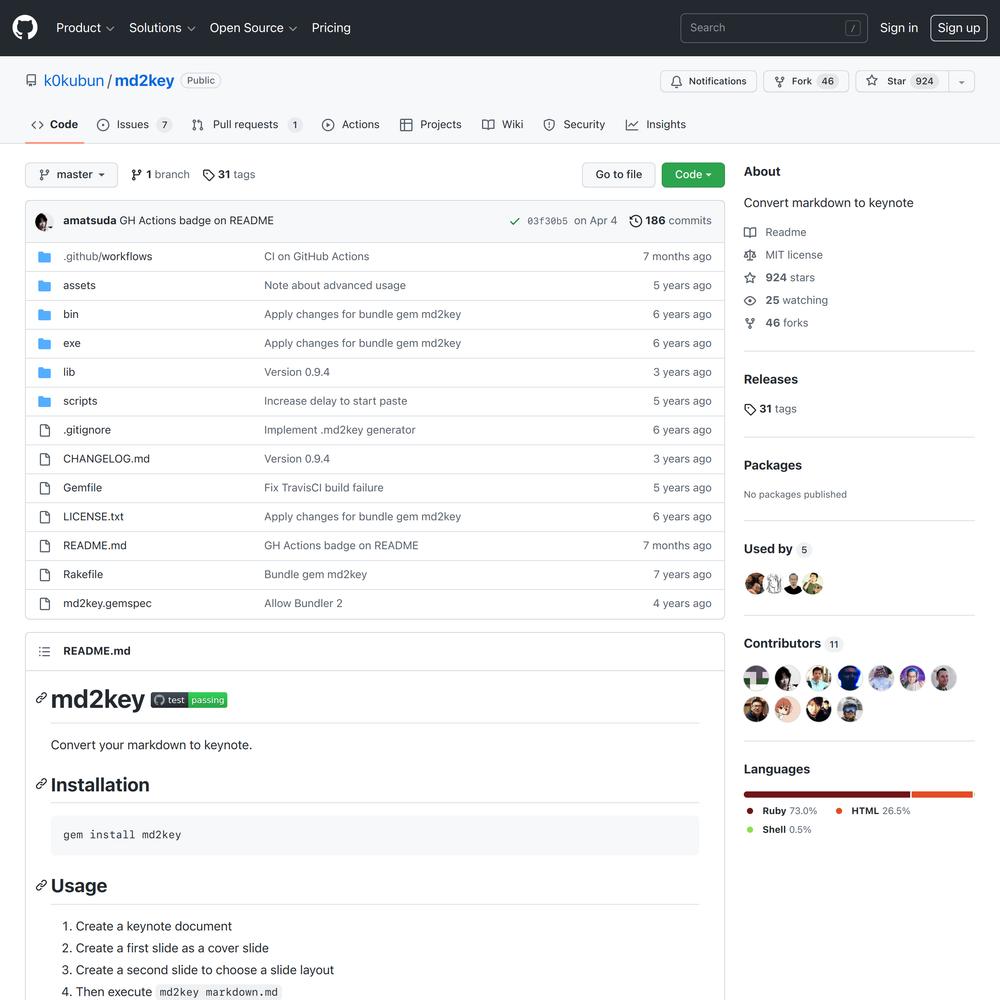Open the Projects tab
Viewport: 1000px width, 1000px height.
430,125
